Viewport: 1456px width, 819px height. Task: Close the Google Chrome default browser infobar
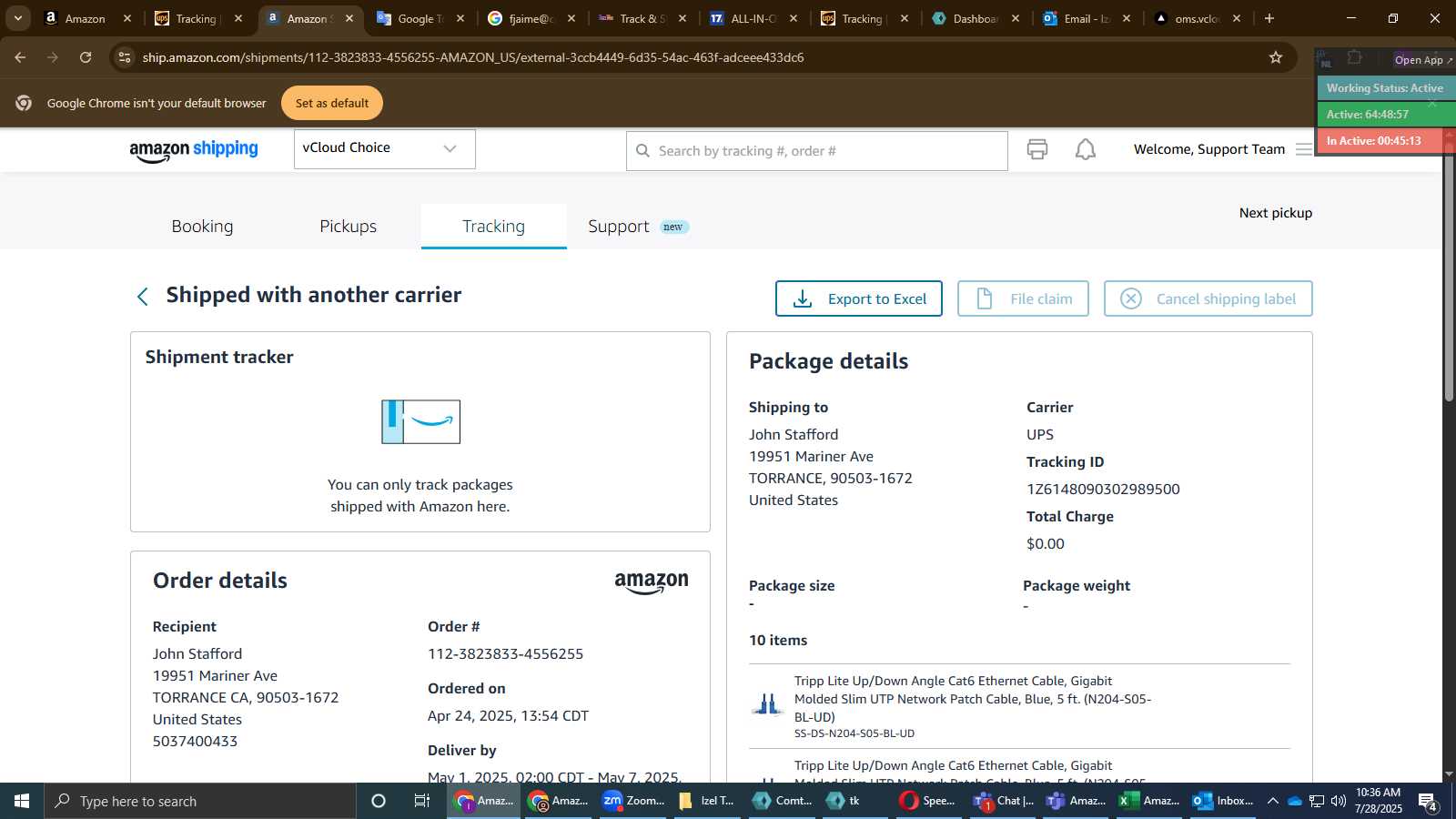point(1431,103)
